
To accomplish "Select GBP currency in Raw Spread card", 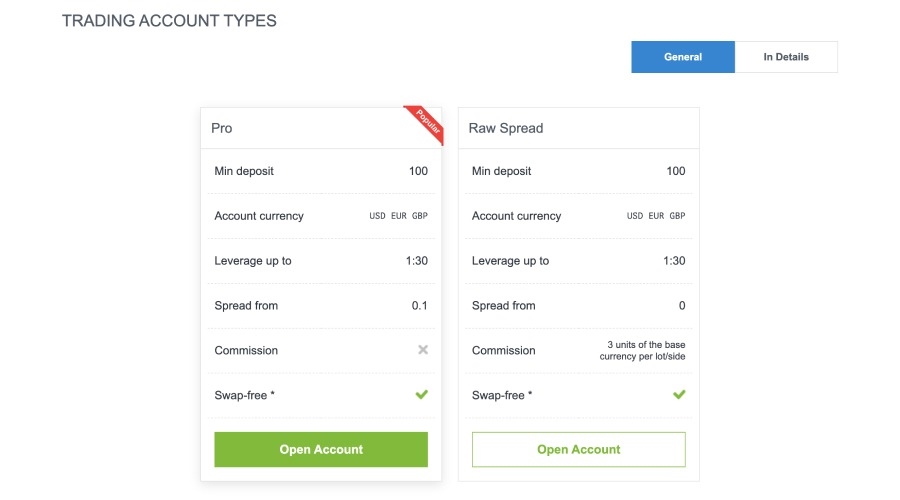I will tap(678, 216).
